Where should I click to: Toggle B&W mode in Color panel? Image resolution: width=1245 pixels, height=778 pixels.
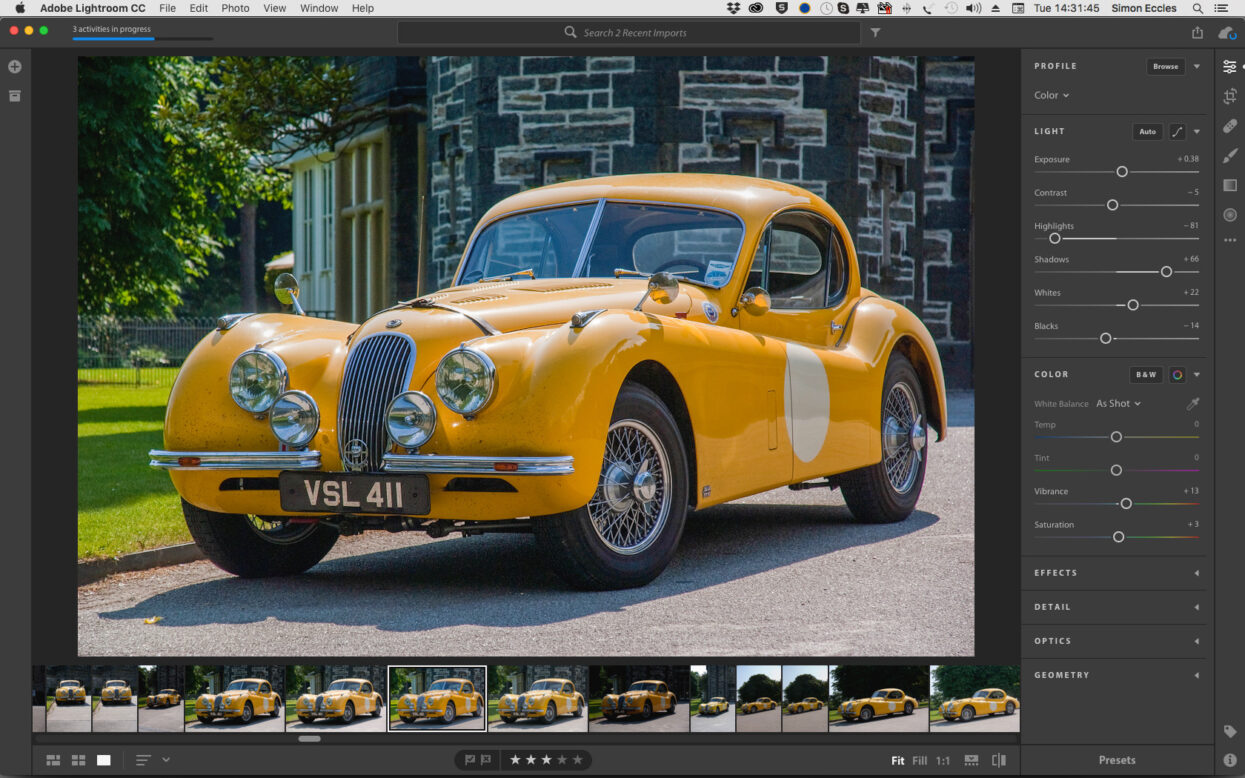tap(1146, 375)
